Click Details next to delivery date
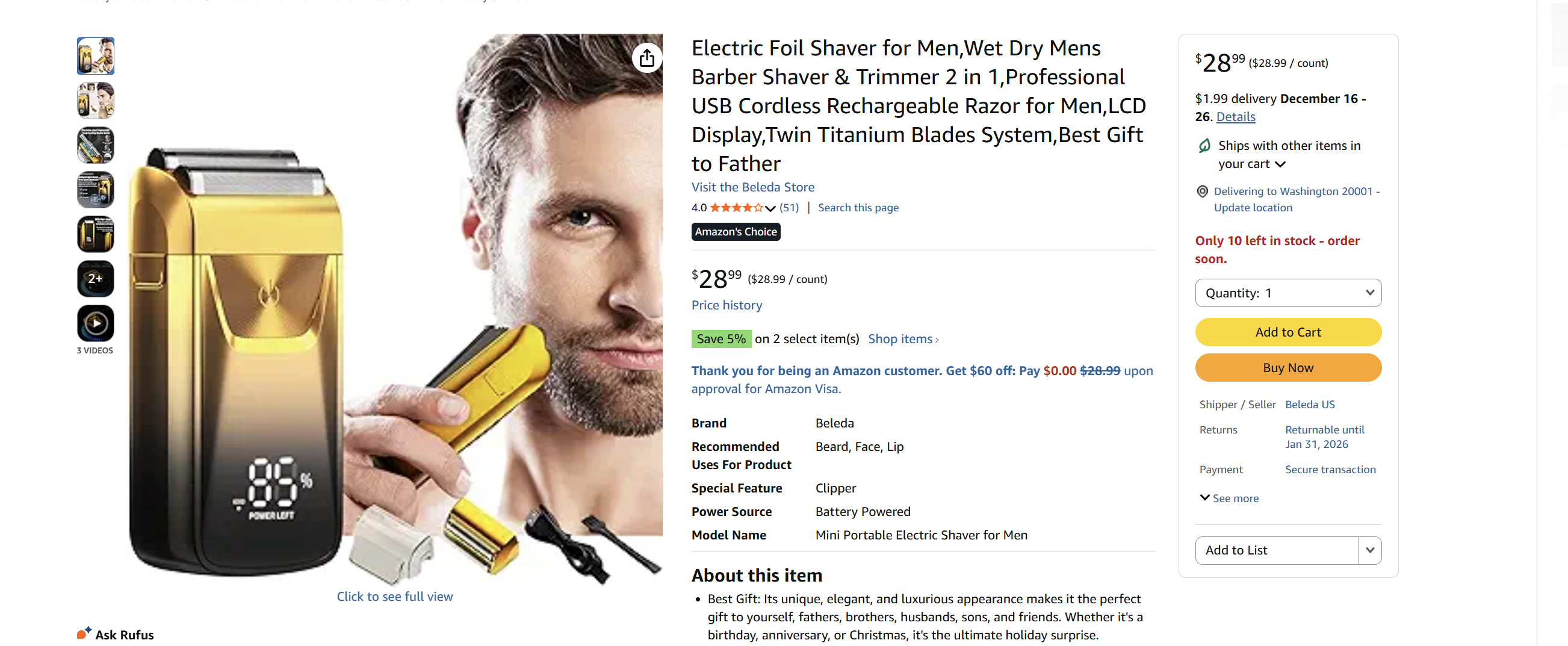The width and height of the screenshot is (1568, 646). tap(1235, 117)
